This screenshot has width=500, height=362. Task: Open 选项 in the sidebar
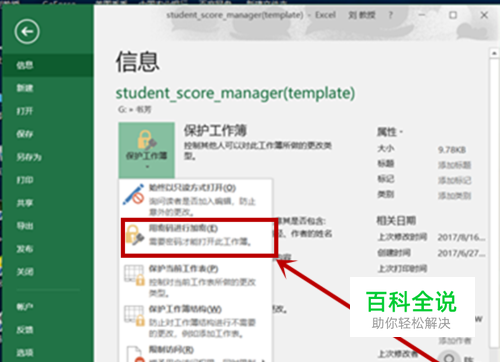pos(48,352)
